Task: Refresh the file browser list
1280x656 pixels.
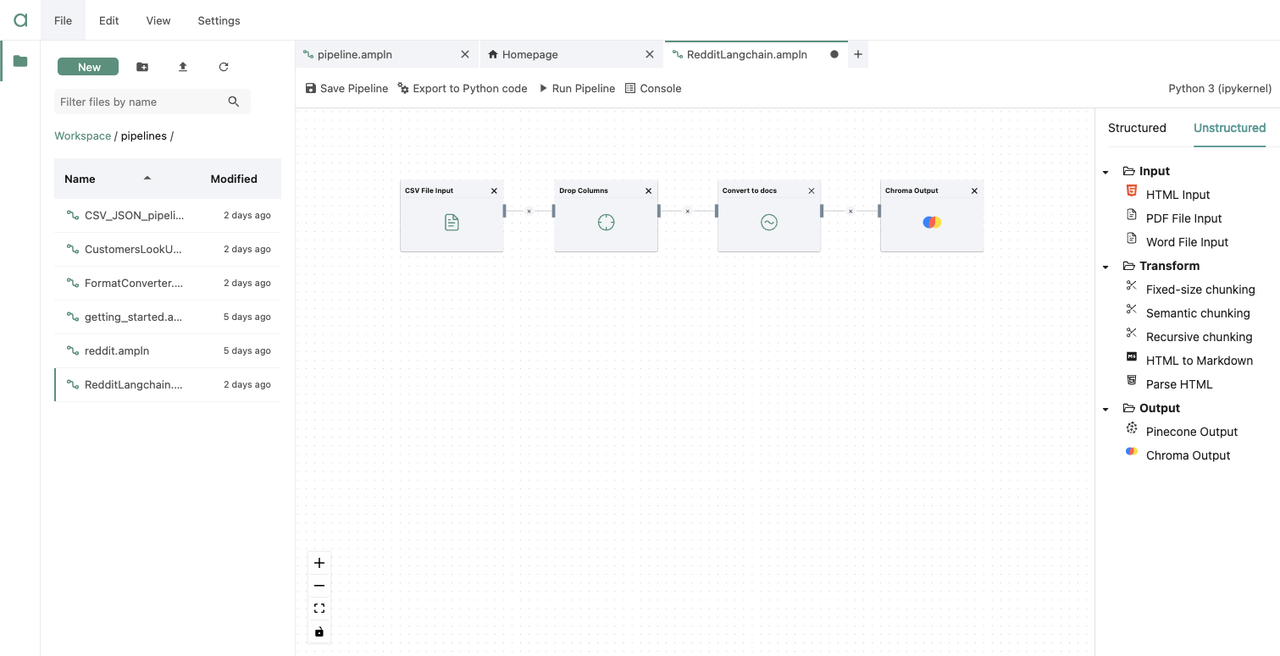Action: [x=223, y=67]
